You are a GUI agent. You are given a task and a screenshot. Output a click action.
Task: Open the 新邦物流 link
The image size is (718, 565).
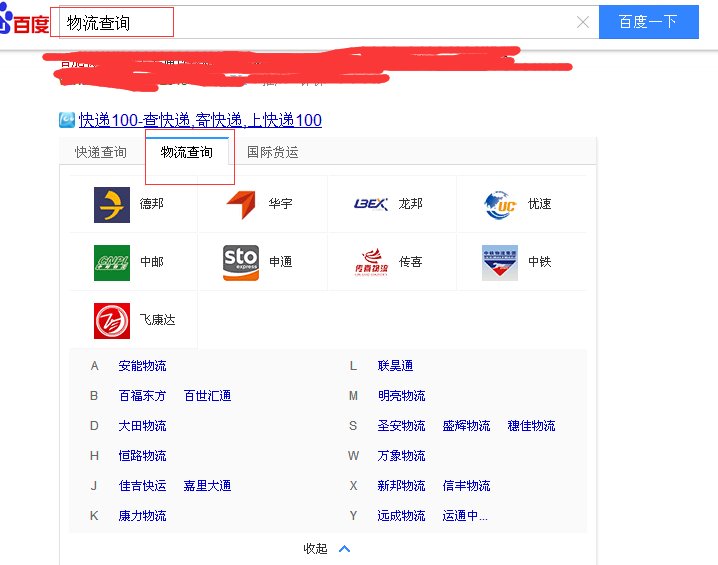click(402, 486)
